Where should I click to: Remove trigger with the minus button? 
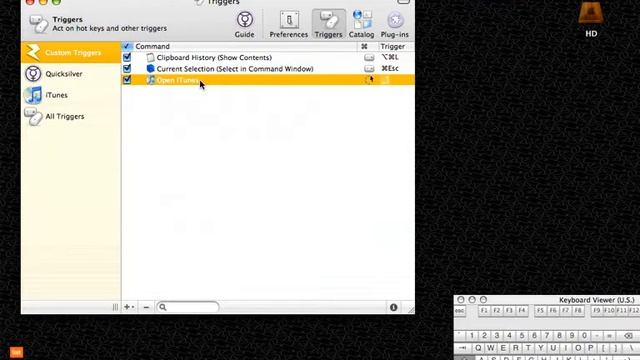tap(146, 307)
